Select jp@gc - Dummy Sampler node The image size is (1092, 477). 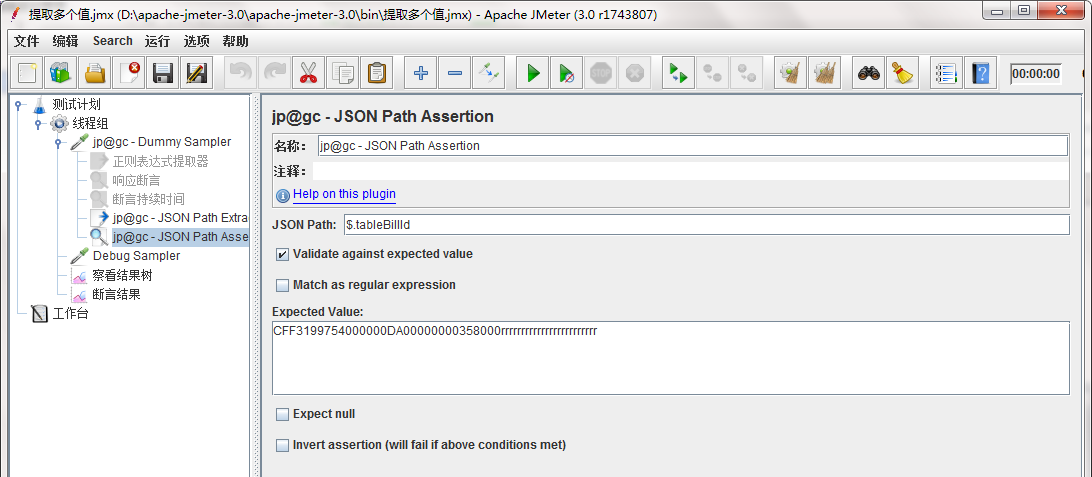(162, 142)
